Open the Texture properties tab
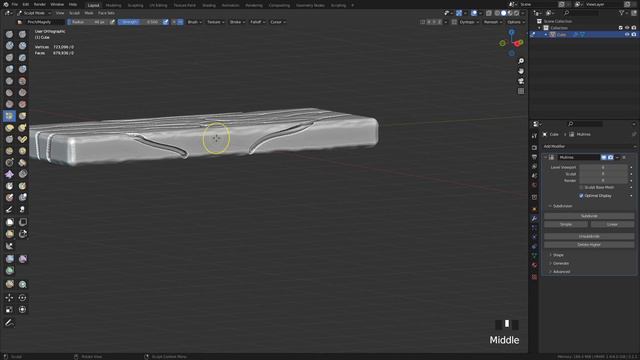This screenshot has width=640, height=360. [x=534, y=277]
